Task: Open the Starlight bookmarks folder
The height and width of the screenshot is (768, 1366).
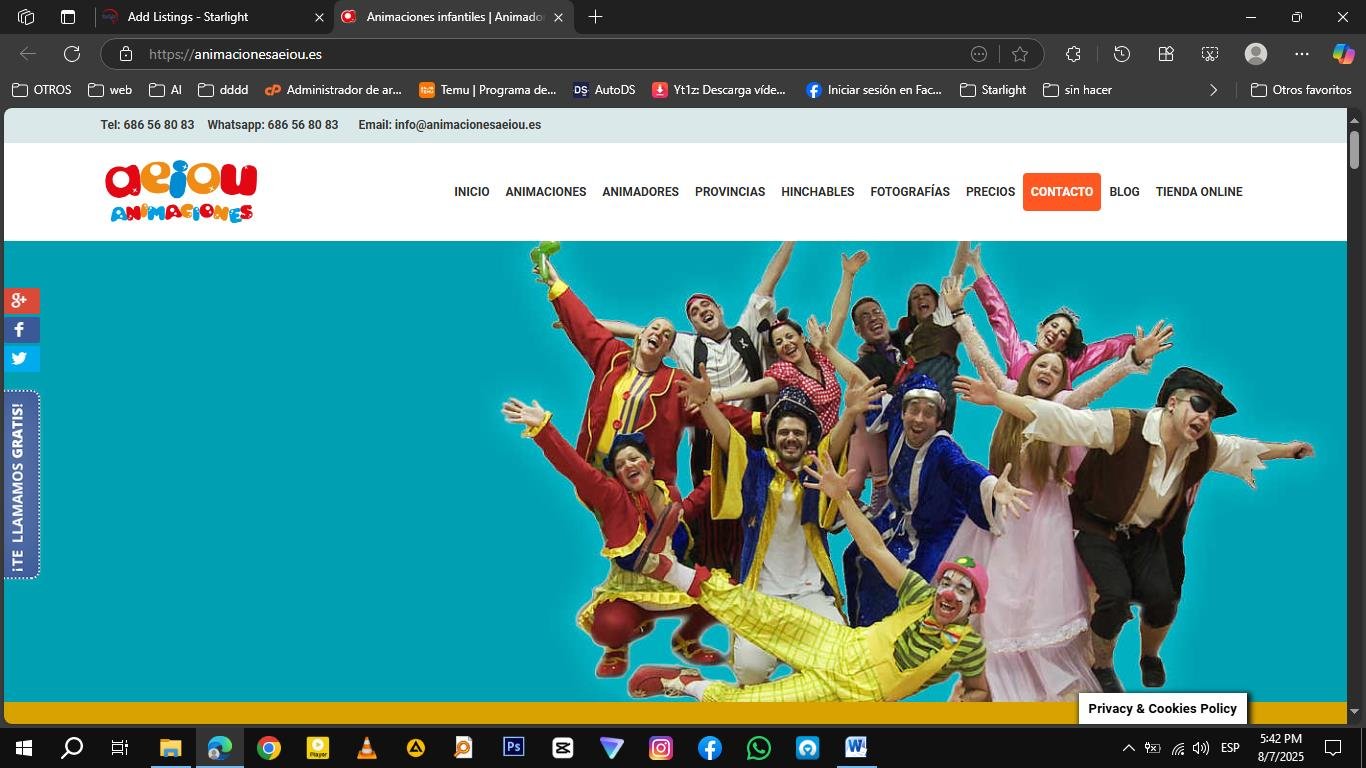Action: tap(993, 90)
